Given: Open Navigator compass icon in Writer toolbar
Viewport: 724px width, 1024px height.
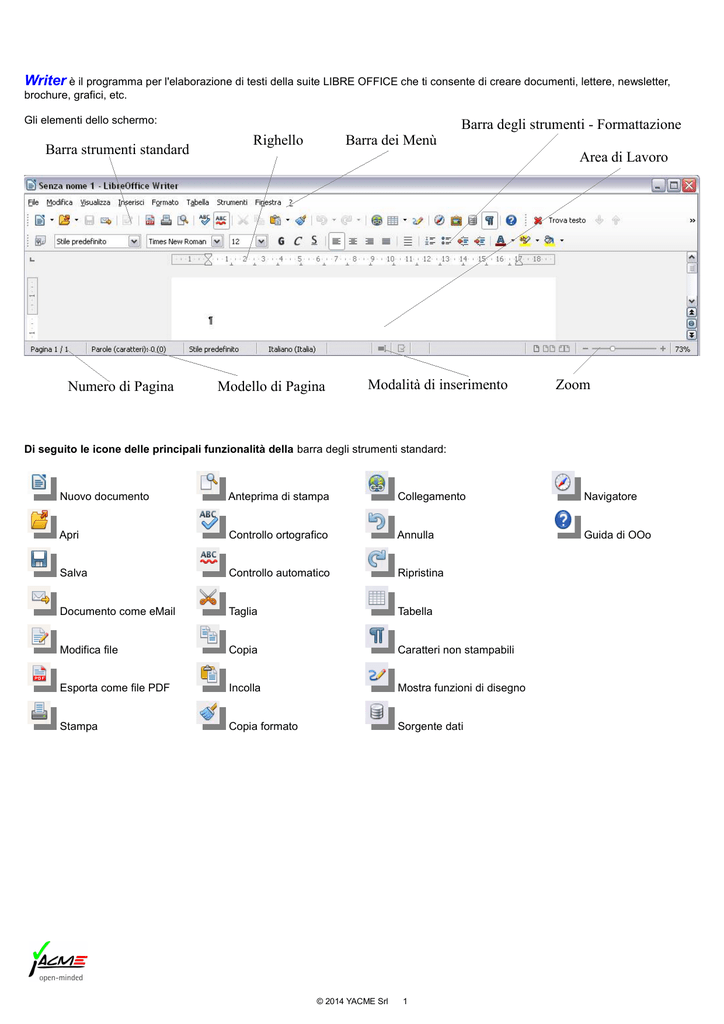Looking at the screenshot, I should (x=439, y=220).
